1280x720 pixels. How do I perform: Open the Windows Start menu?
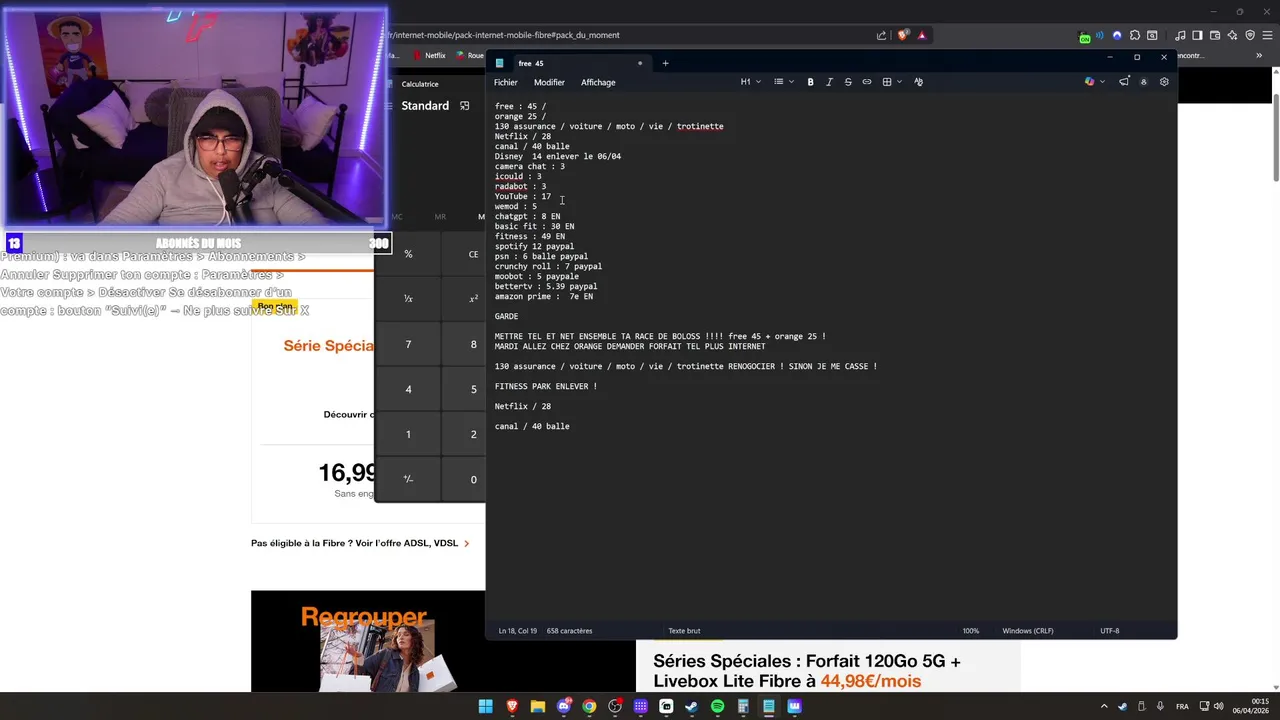pos(485,706)
